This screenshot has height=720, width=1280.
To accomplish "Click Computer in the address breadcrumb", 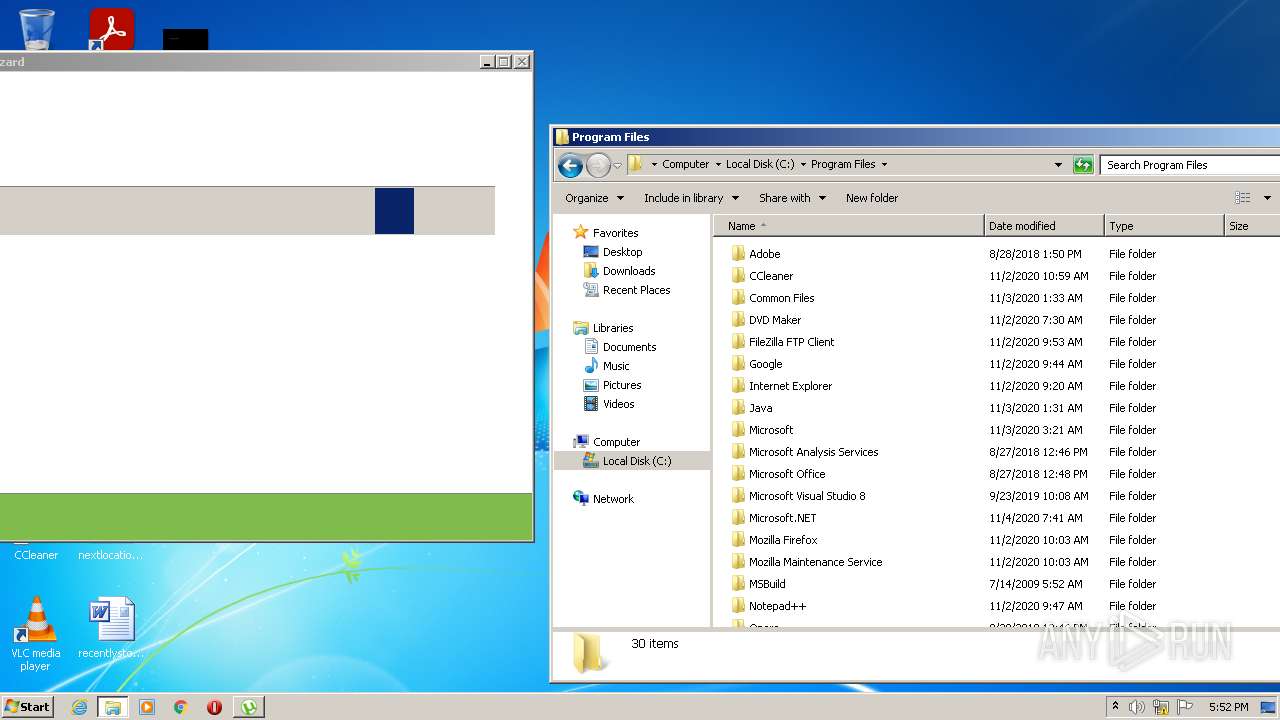I will point(685,165).
